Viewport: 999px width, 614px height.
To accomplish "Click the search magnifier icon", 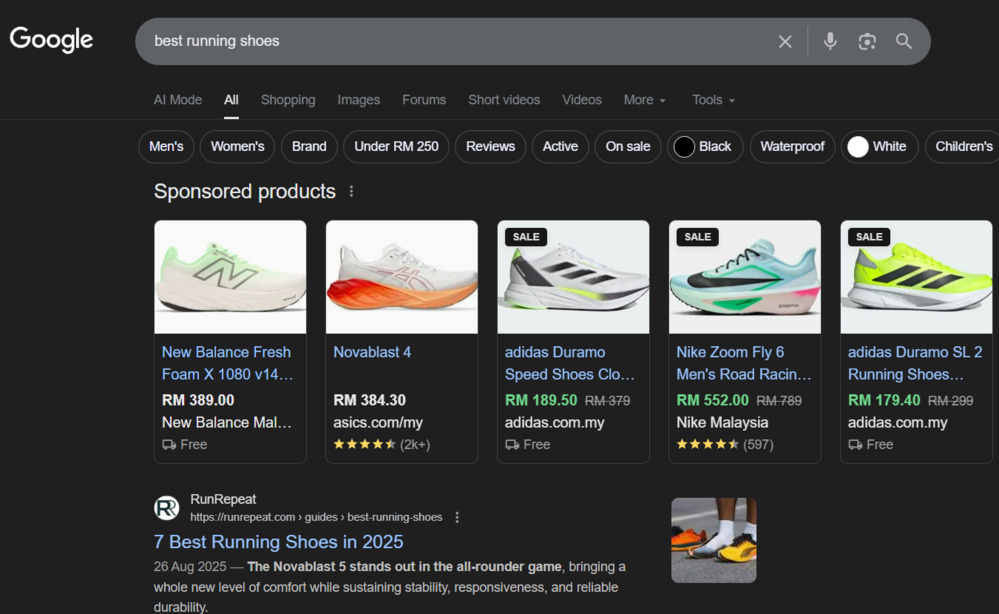I will point(903,41).
